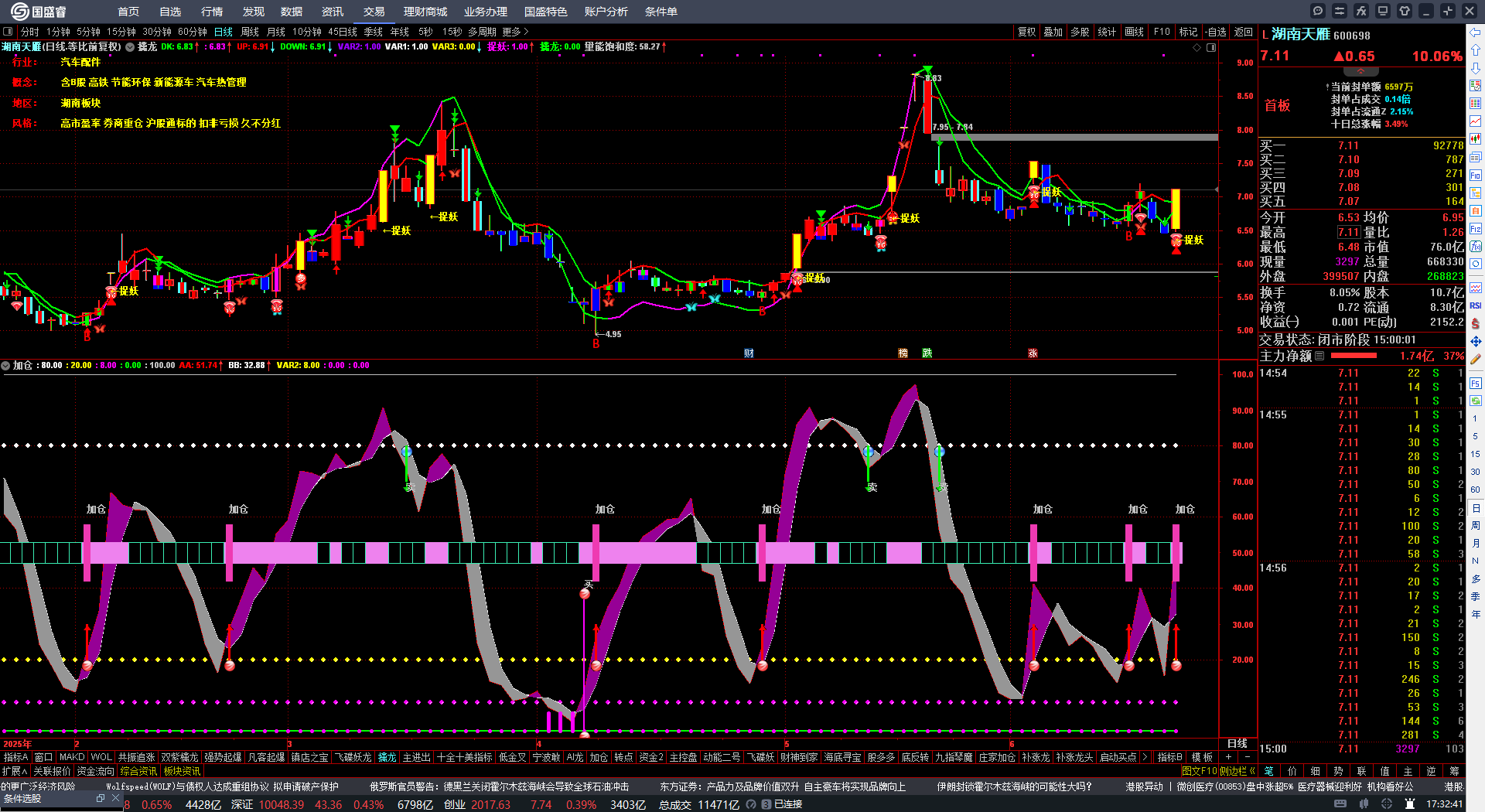
Task: Select the MAKD indicator tab
Action: click(72, 757)
